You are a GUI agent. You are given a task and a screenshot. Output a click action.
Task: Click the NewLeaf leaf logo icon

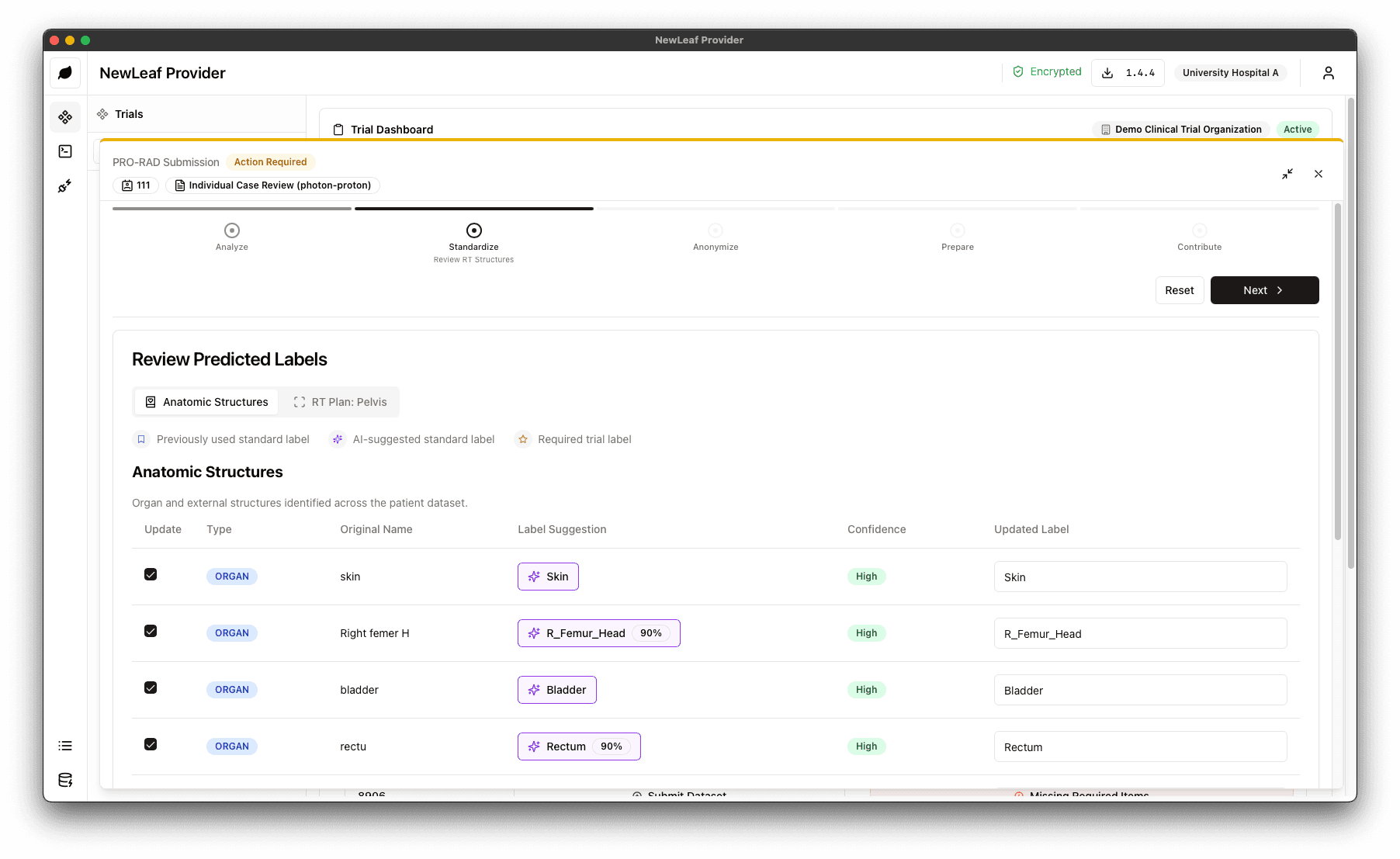click(x=65, y=73)
